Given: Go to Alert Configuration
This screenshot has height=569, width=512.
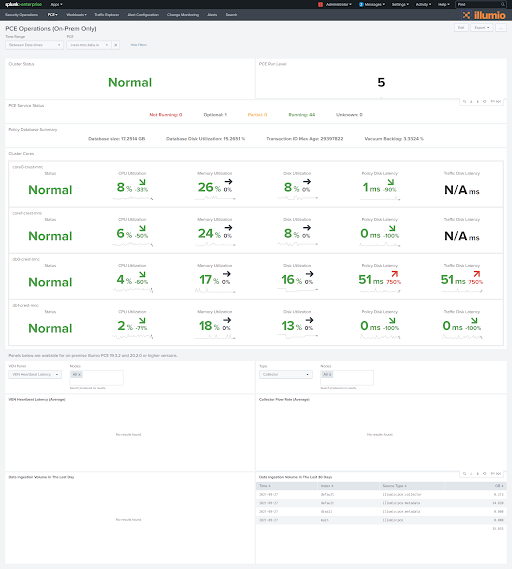Looking at the screenshot, I should tap(143, 15).
